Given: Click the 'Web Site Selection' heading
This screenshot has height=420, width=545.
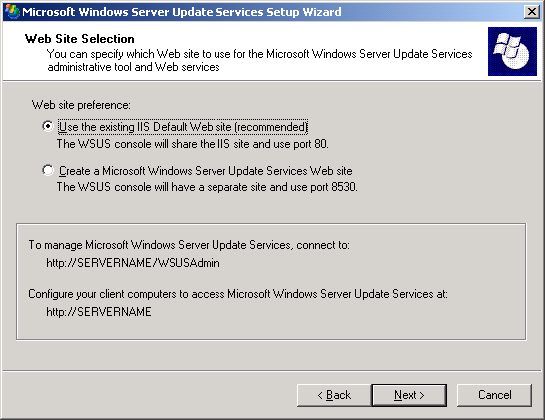Looking at the screenshot, I should coord(80,39).
